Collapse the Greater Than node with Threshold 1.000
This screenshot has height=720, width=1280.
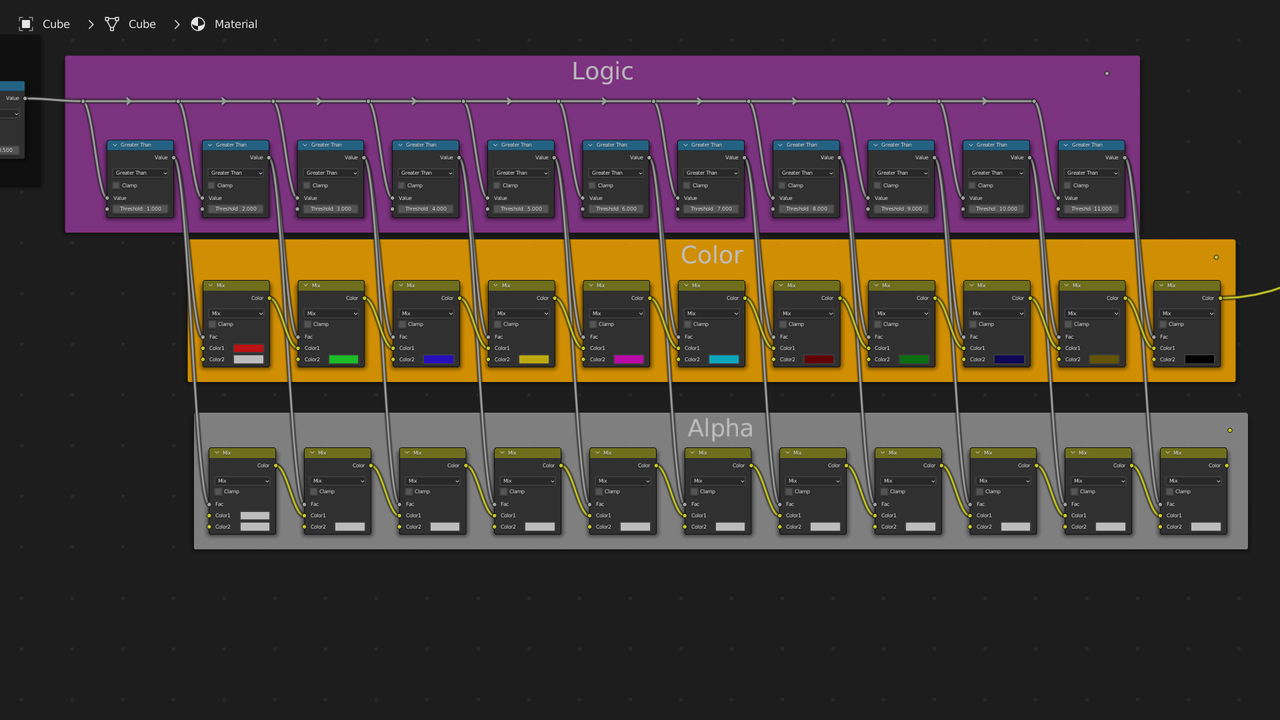pyautogui.click(x=117, y=145)
